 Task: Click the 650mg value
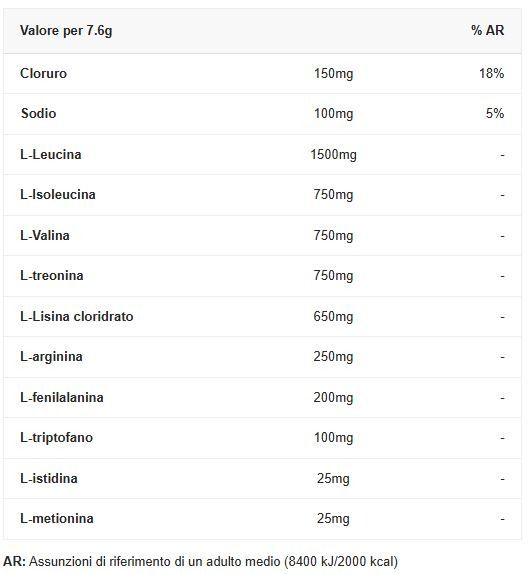tap(333, 316)
